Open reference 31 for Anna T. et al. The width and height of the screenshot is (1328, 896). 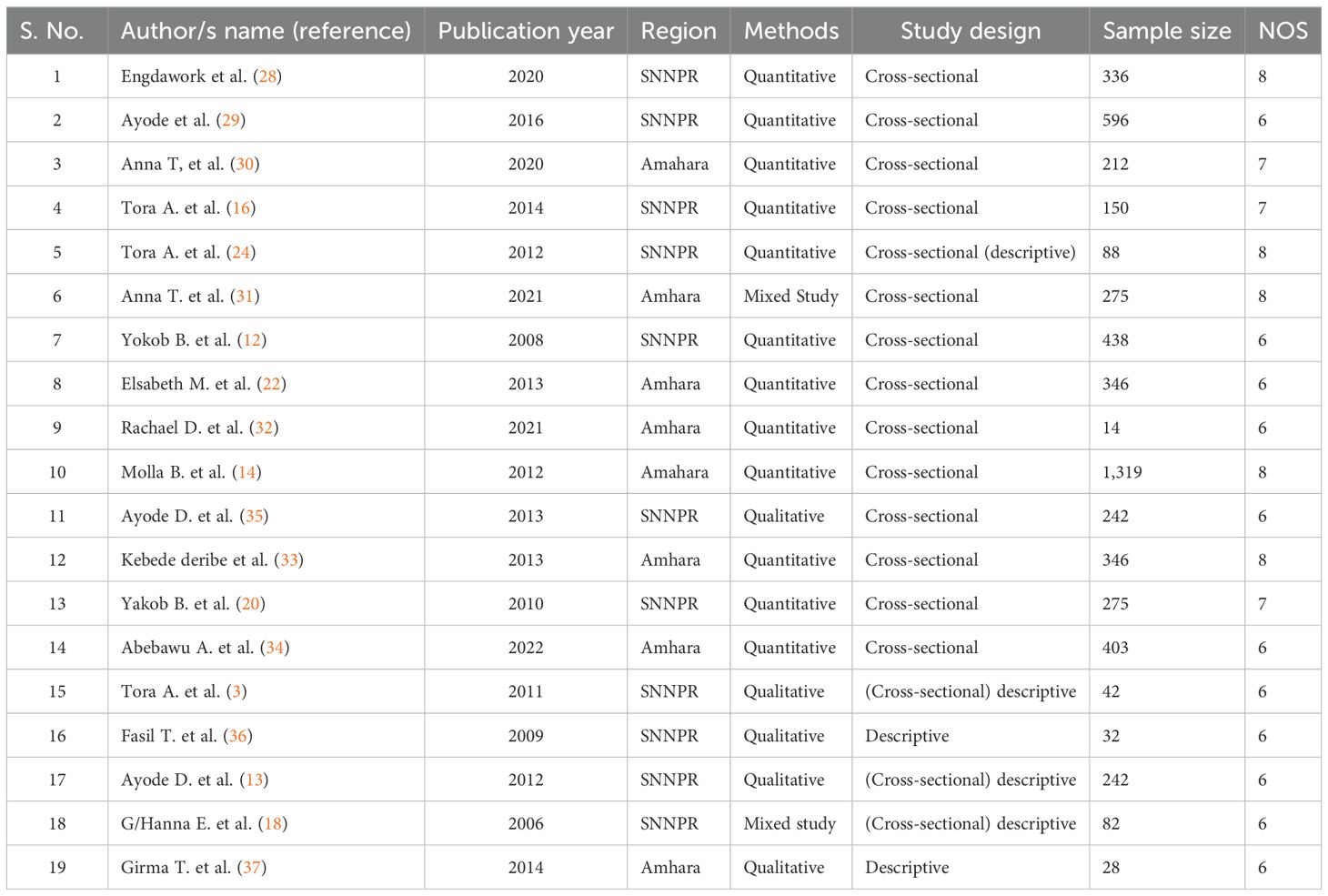(245, 296)
